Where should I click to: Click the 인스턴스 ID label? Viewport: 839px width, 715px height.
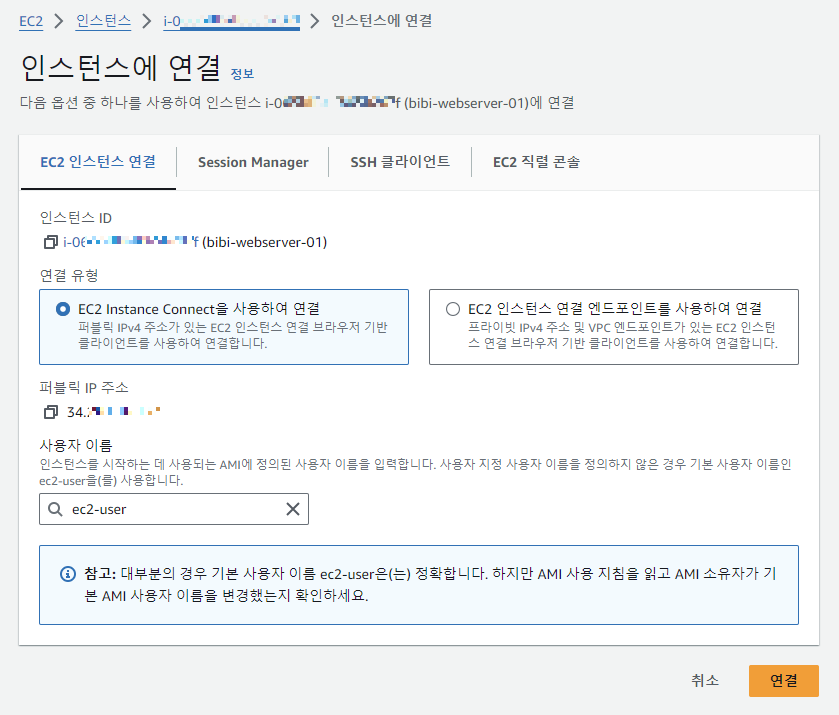click(75, 218)
